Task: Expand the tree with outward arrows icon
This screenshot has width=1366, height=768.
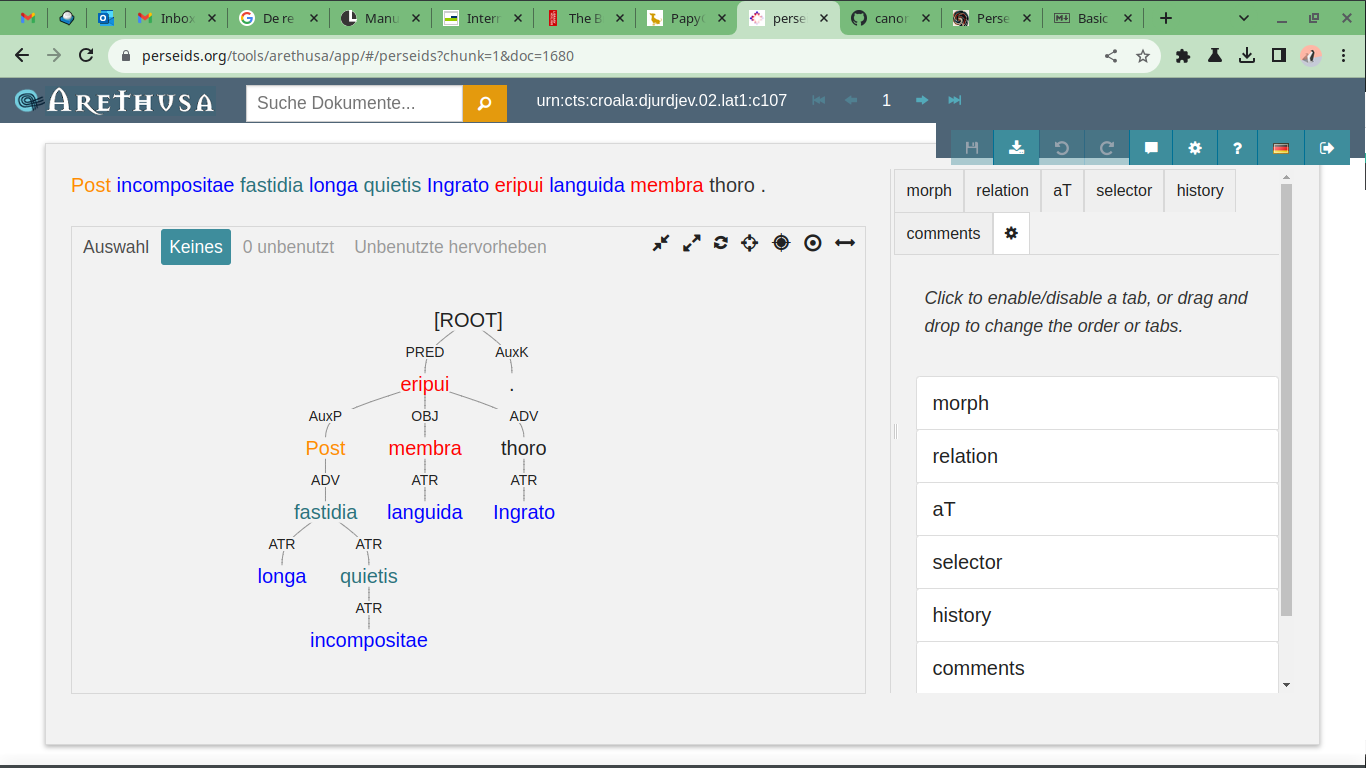Action: pos(691,243)
